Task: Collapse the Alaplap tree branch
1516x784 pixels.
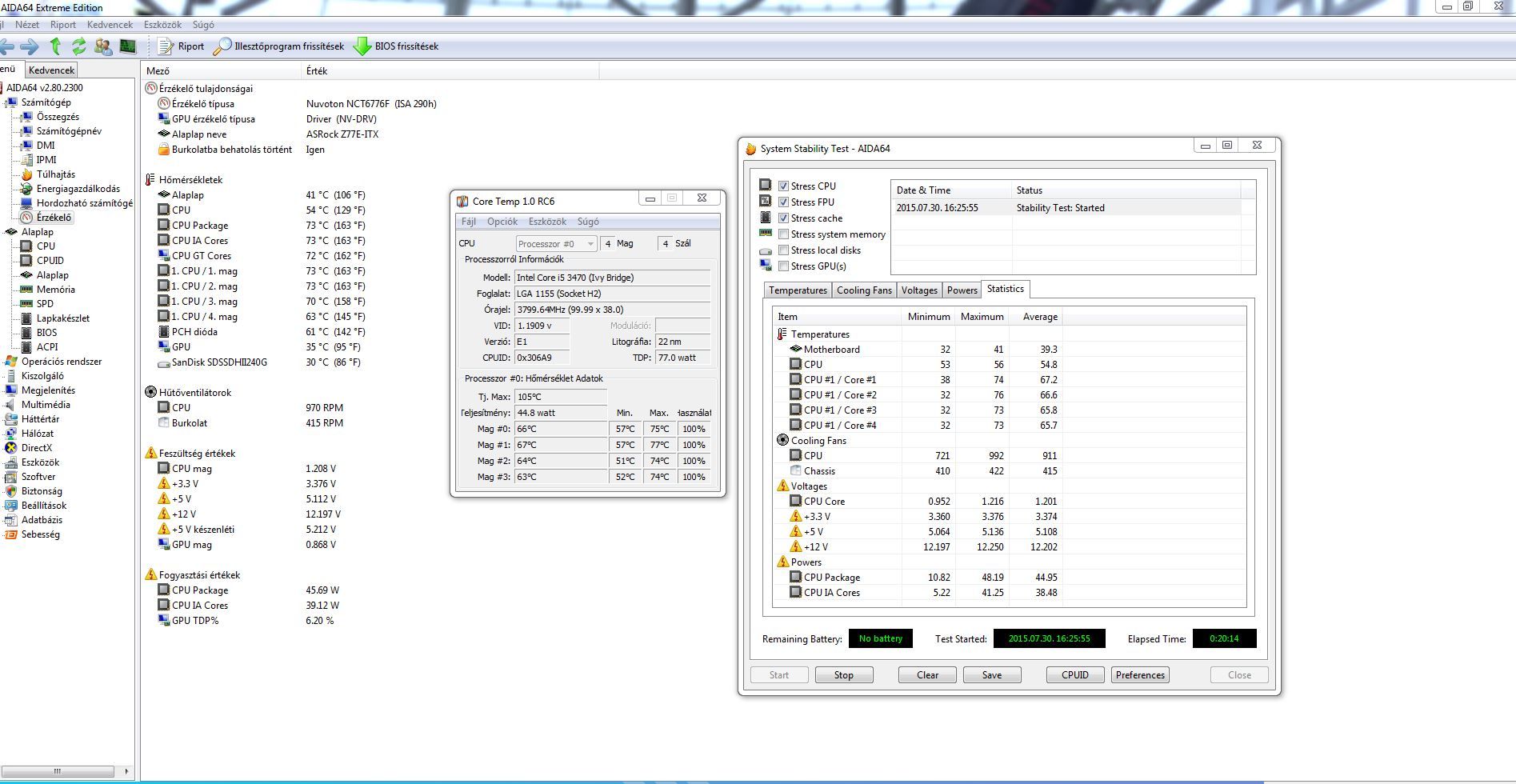Action: pos(4,232)
